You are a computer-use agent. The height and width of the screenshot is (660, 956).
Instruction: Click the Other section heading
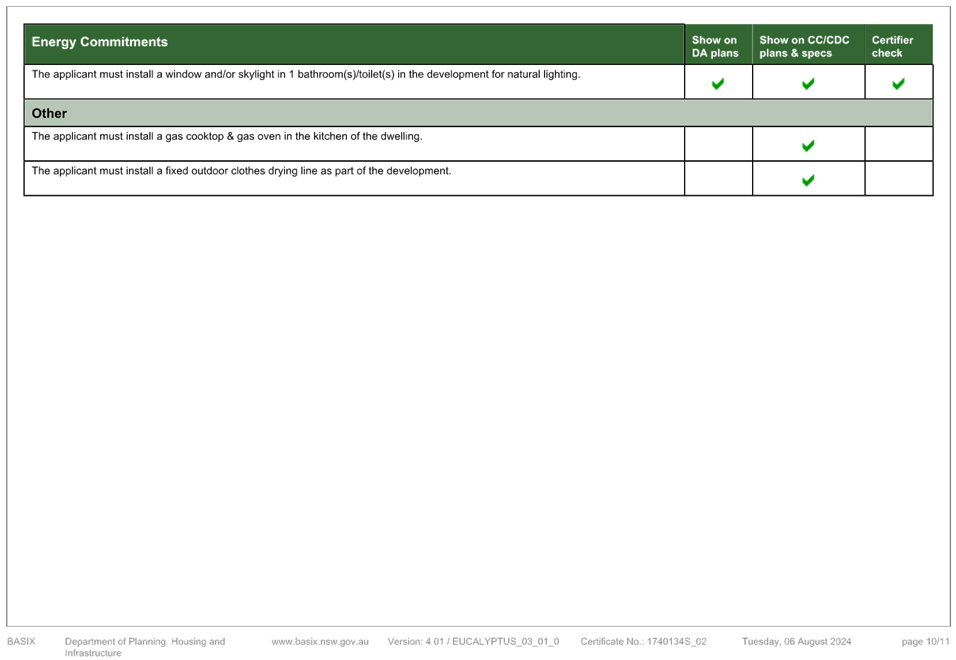tap(50, 113)
